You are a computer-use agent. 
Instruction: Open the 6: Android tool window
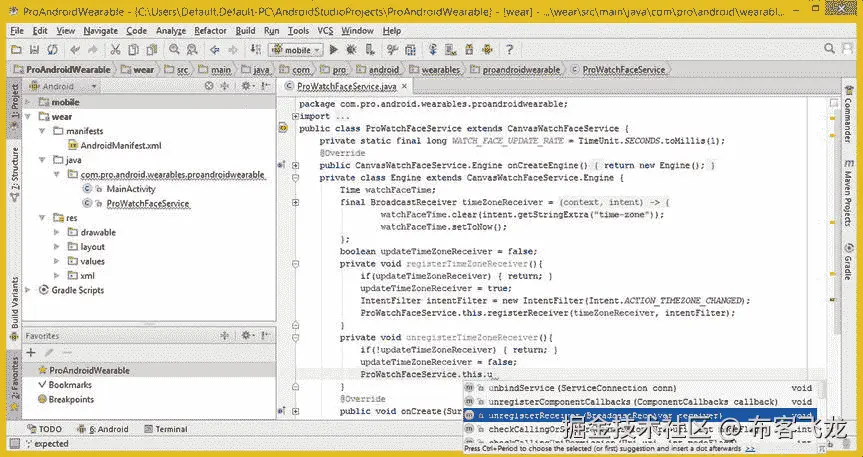click(103, 429)
